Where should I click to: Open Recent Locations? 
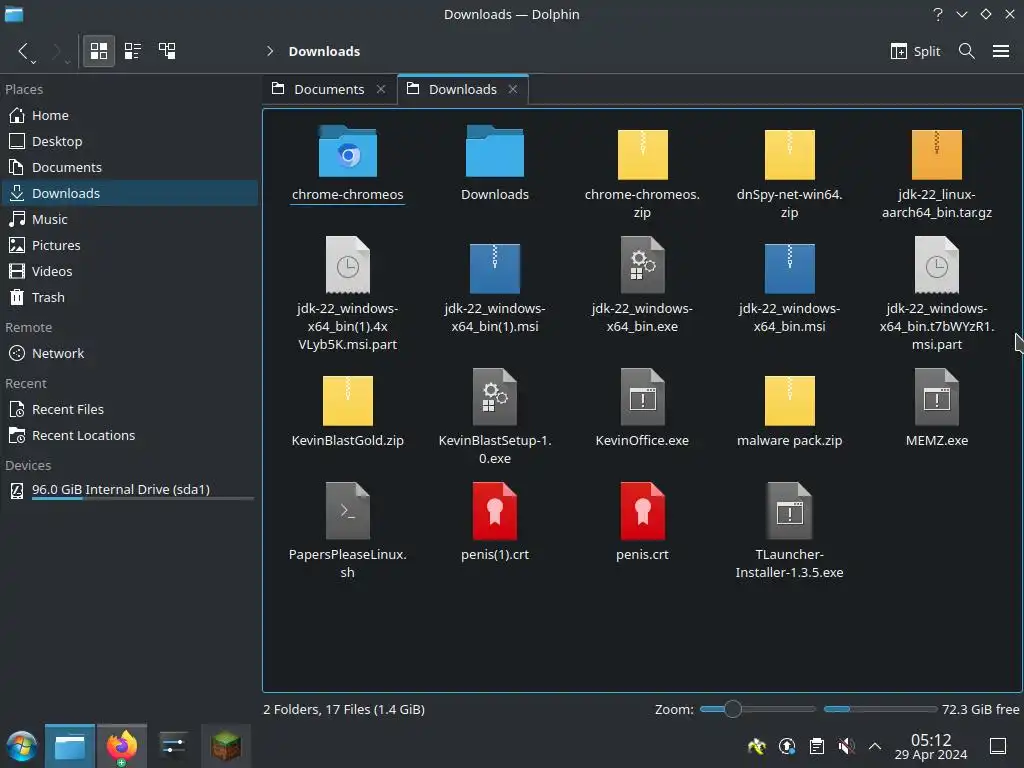(x=129, y=436)
